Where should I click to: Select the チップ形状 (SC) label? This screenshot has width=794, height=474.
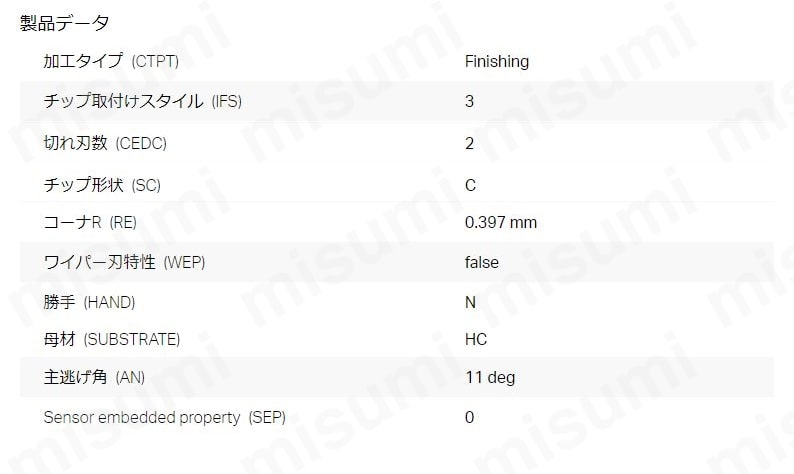[x=102, y=185]
